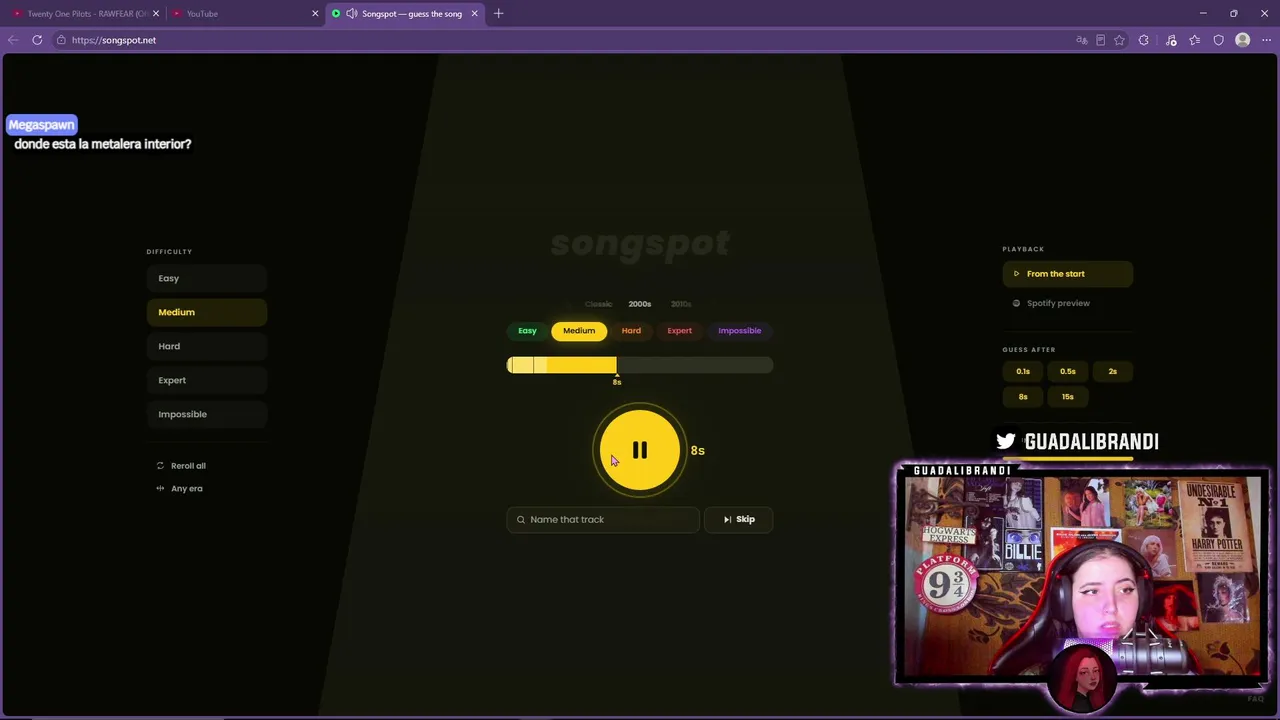Set playback to From the start

[1068, 274]
